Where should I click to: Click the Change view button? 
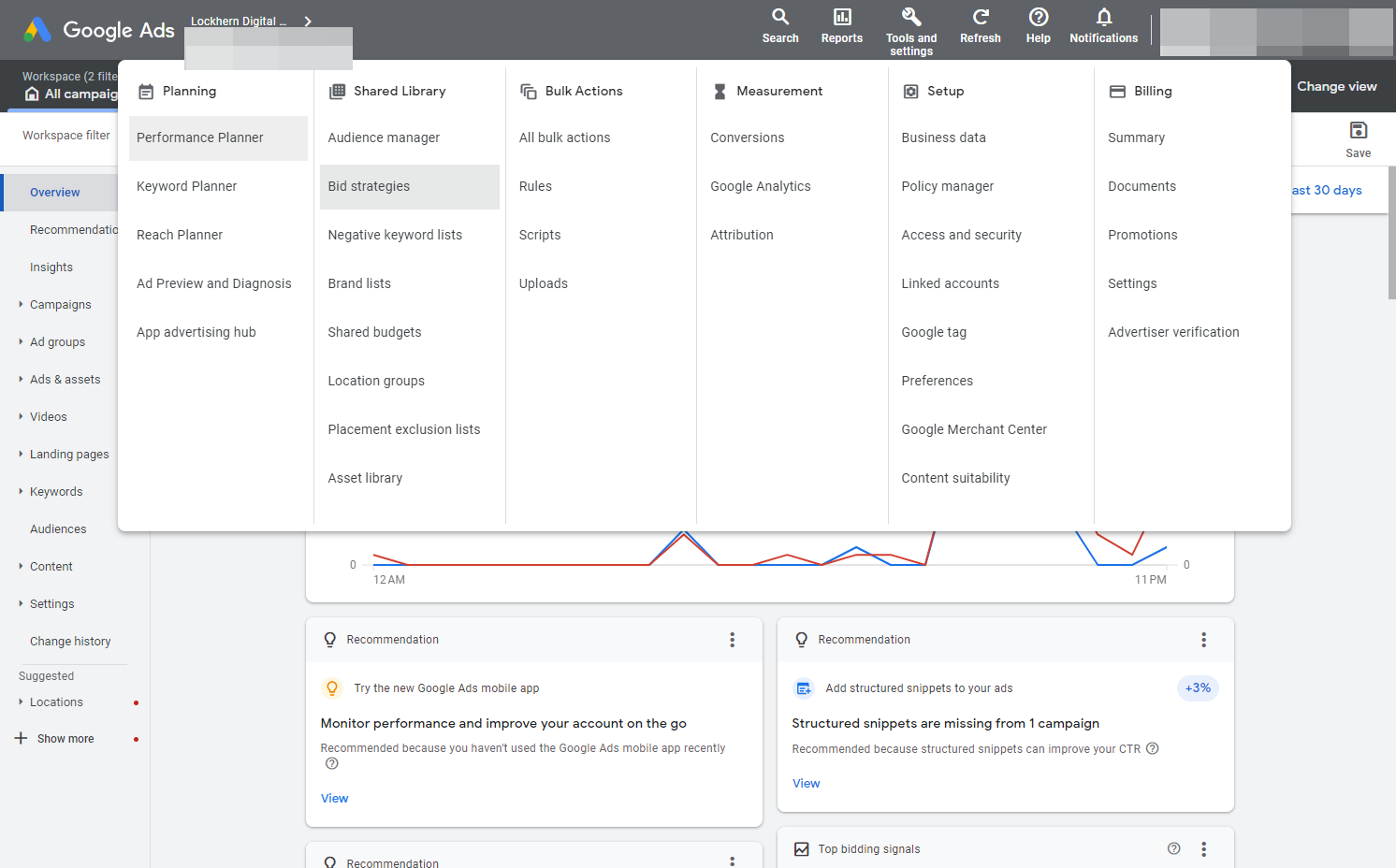1337,86
